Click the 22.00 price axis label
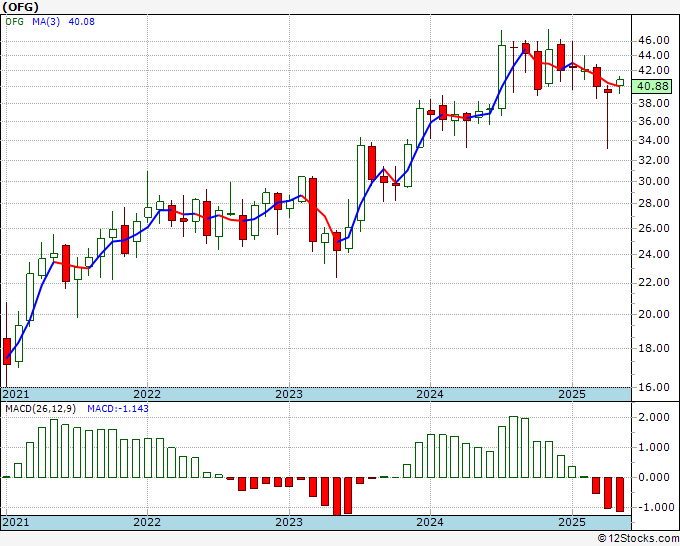Viewport: 680px width, 546px height. click(653, 282)
